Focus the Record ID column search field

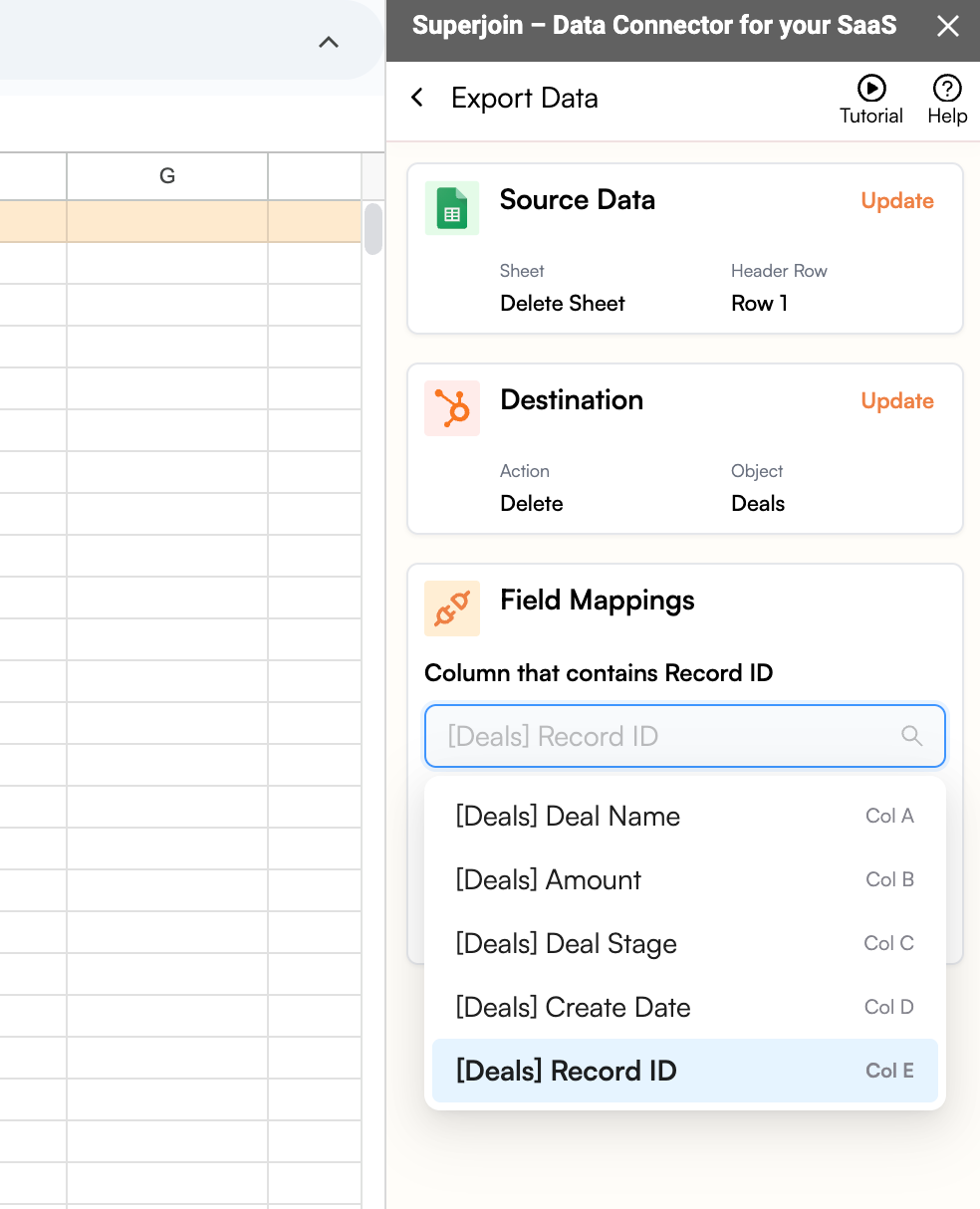(x=684, y=736)
